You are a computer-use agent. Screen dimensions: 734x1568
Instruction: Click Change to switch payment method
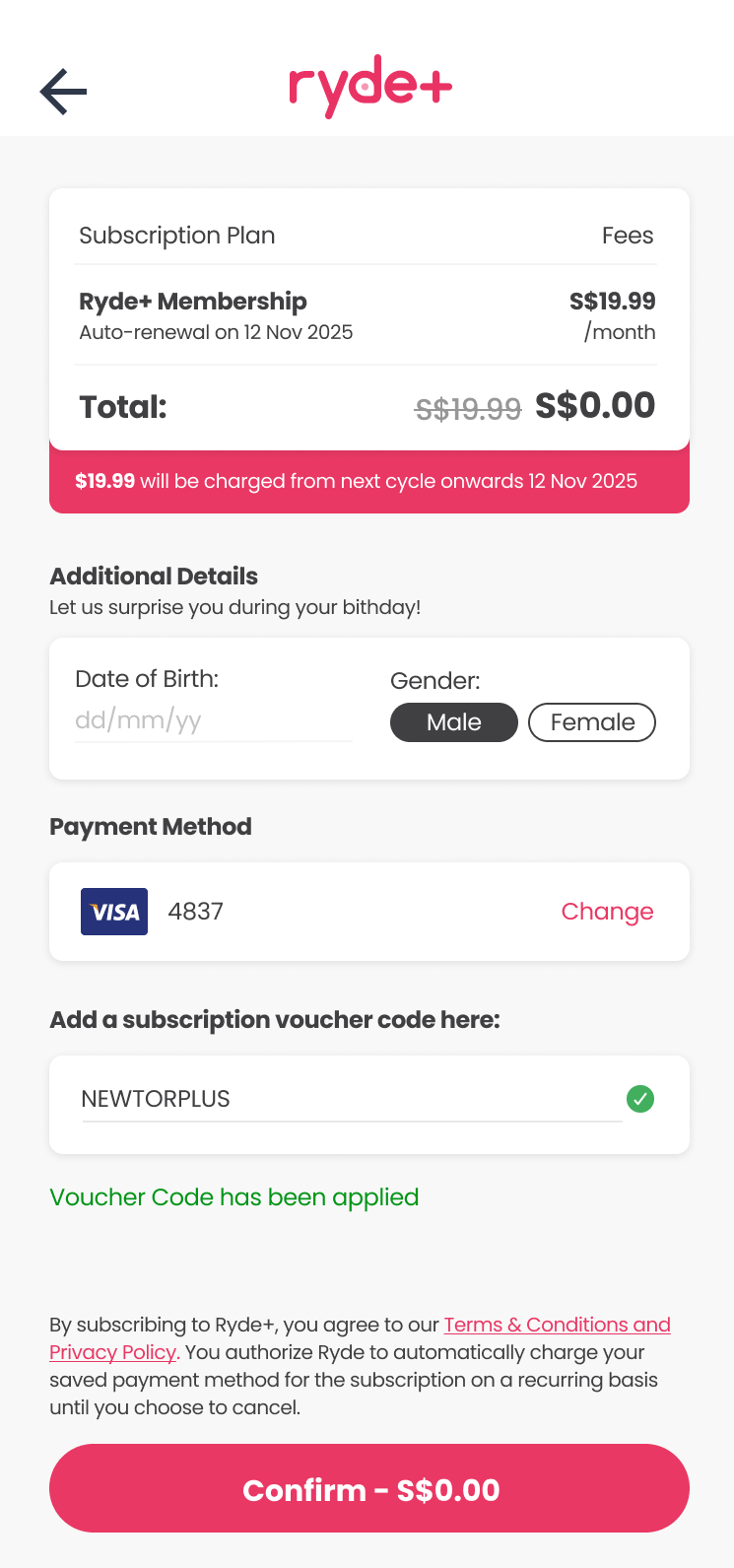click(607, 912)
